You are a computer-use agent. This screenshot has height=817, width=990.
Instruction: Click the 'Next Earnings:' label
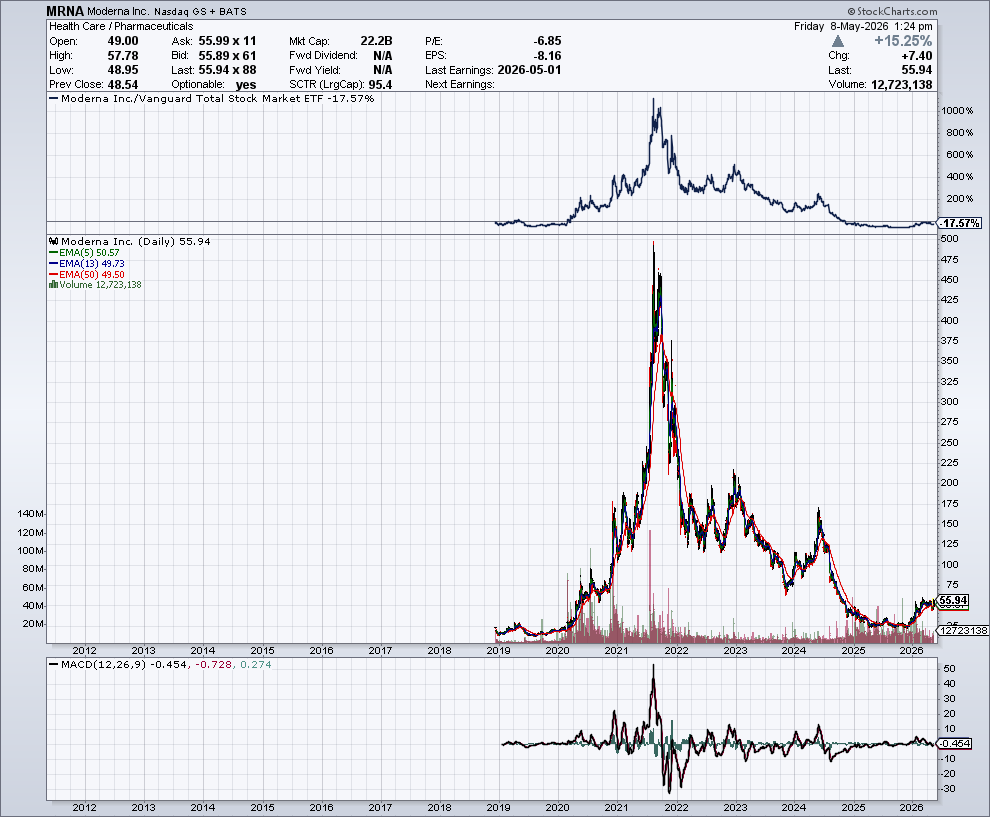(x=460, y=85)
